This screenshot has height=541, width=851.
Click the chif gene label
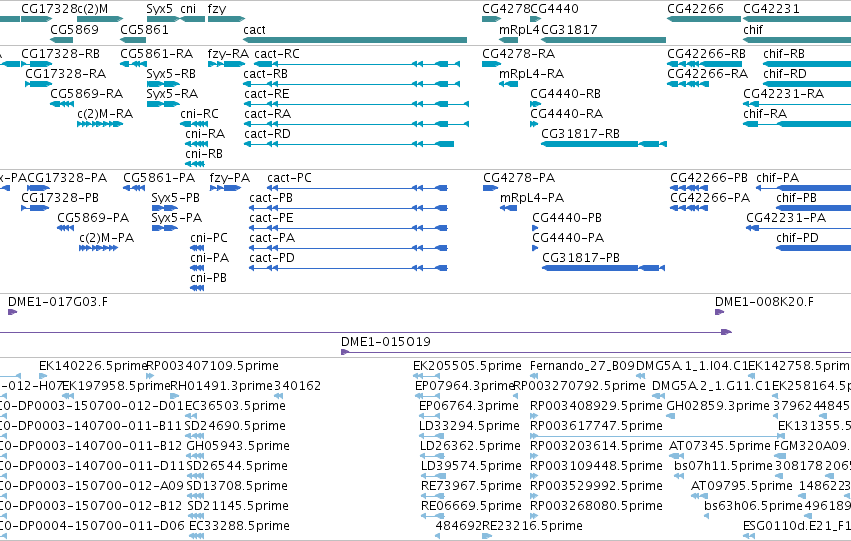click(x=753, y=30)
